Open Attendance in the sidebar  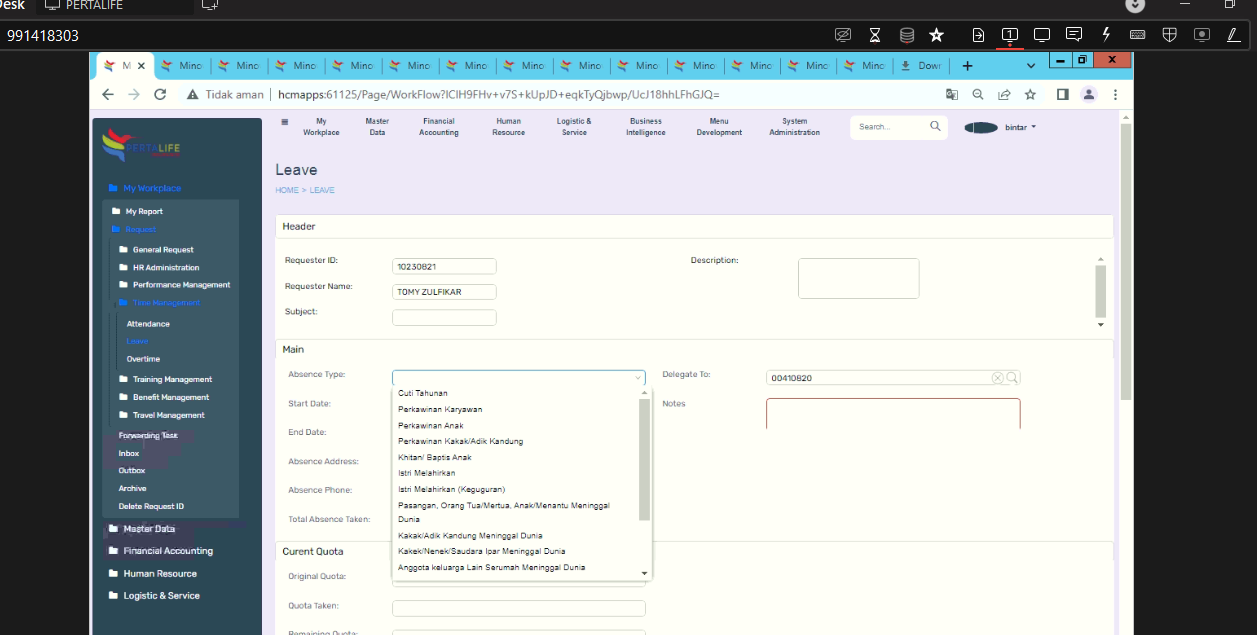point(148,324)
